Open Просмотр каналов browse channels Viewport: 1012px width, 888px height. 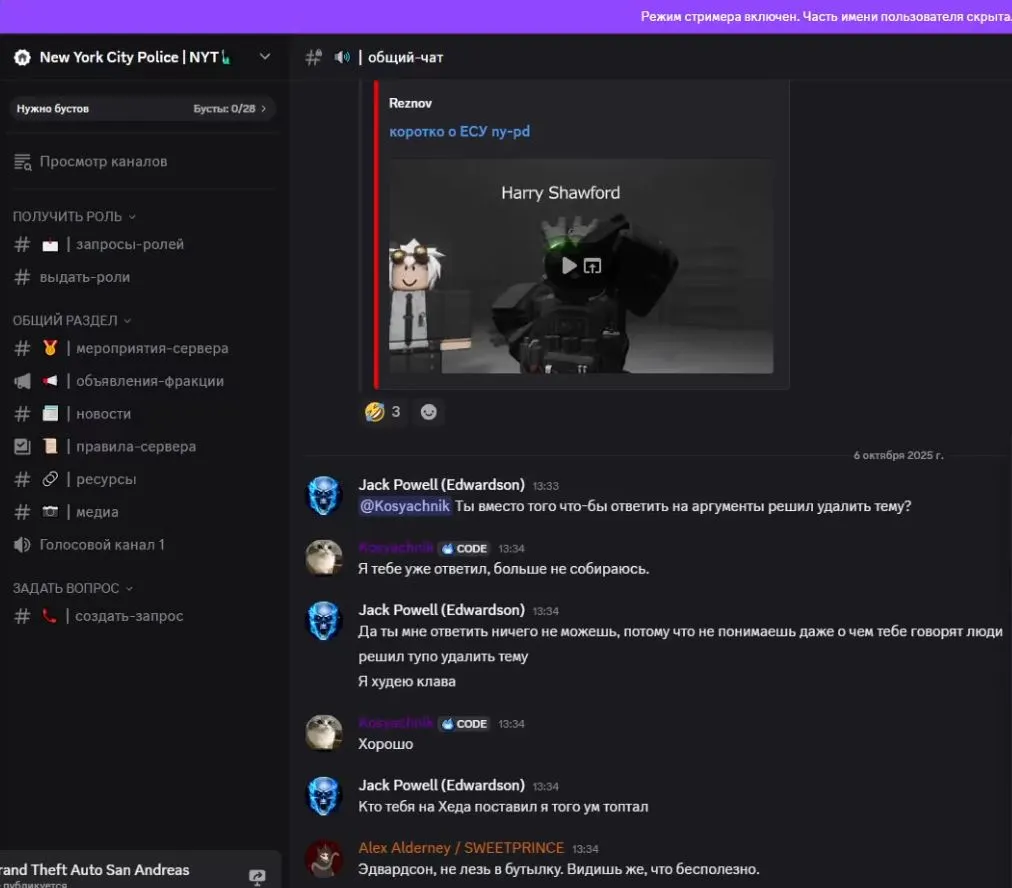click(103, 161)
